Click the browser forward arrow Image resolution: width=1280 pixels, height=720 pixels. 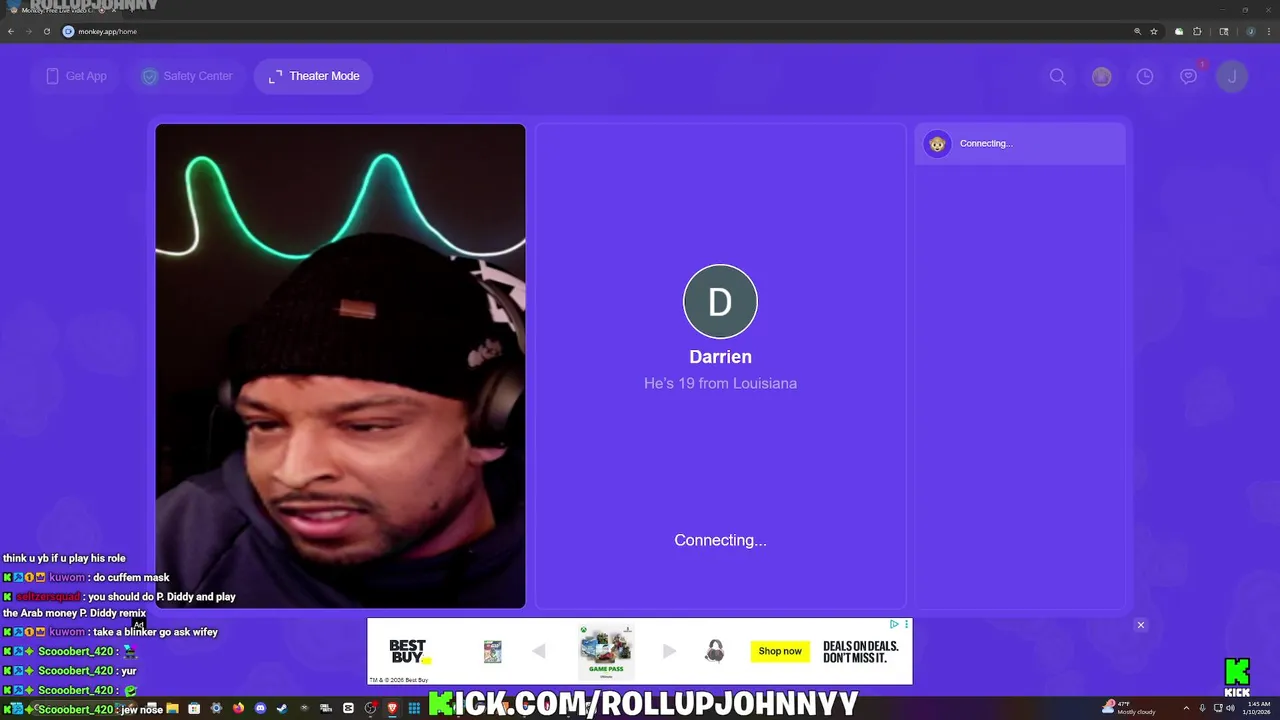tap(28, 31)
